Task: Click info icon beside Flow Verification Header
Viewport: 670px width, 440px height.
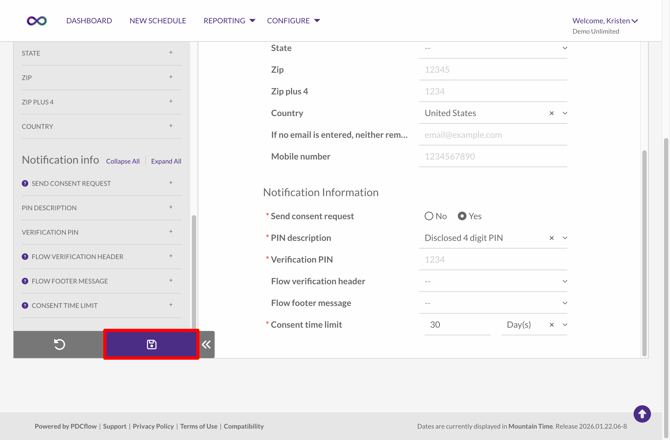Action: coord(25,257)
